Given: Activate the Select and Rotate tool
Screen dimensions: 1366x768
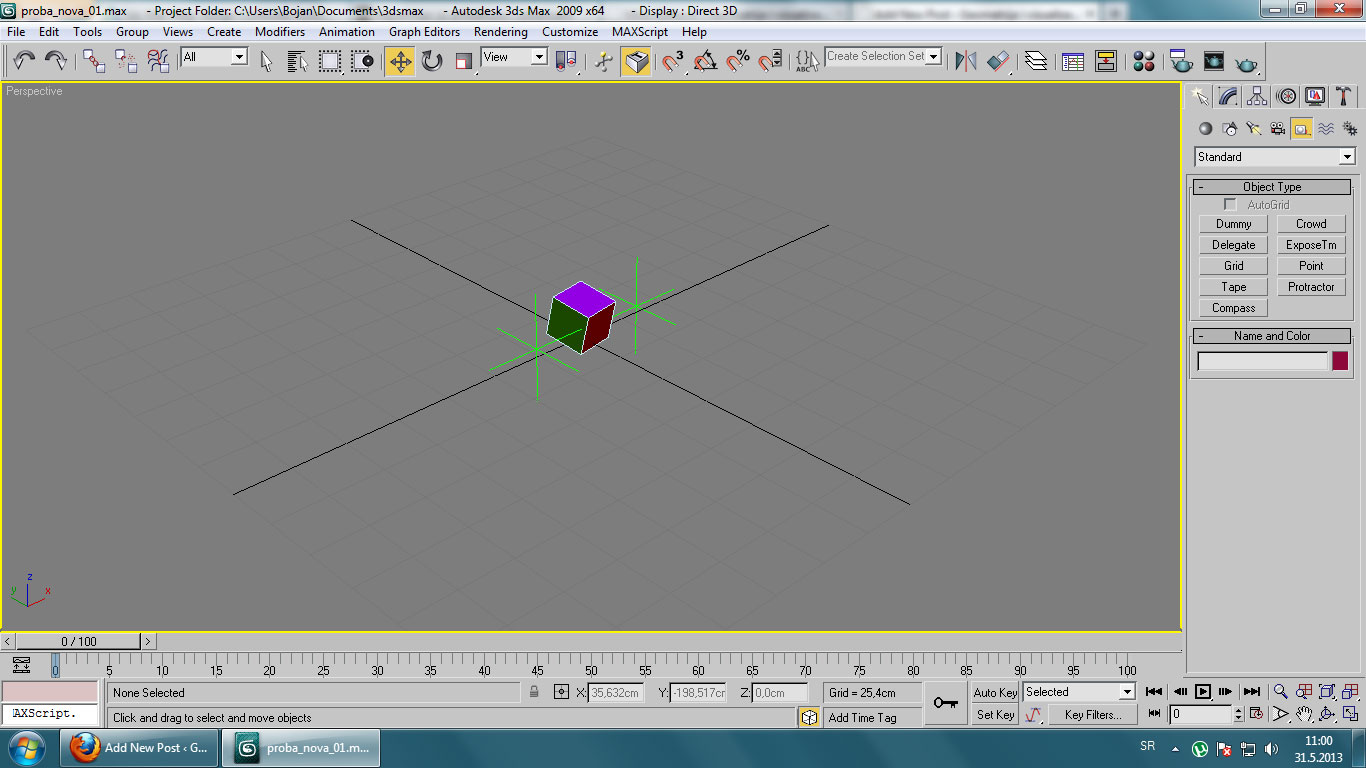Looking at the screenshot, I should pos(432,61).
